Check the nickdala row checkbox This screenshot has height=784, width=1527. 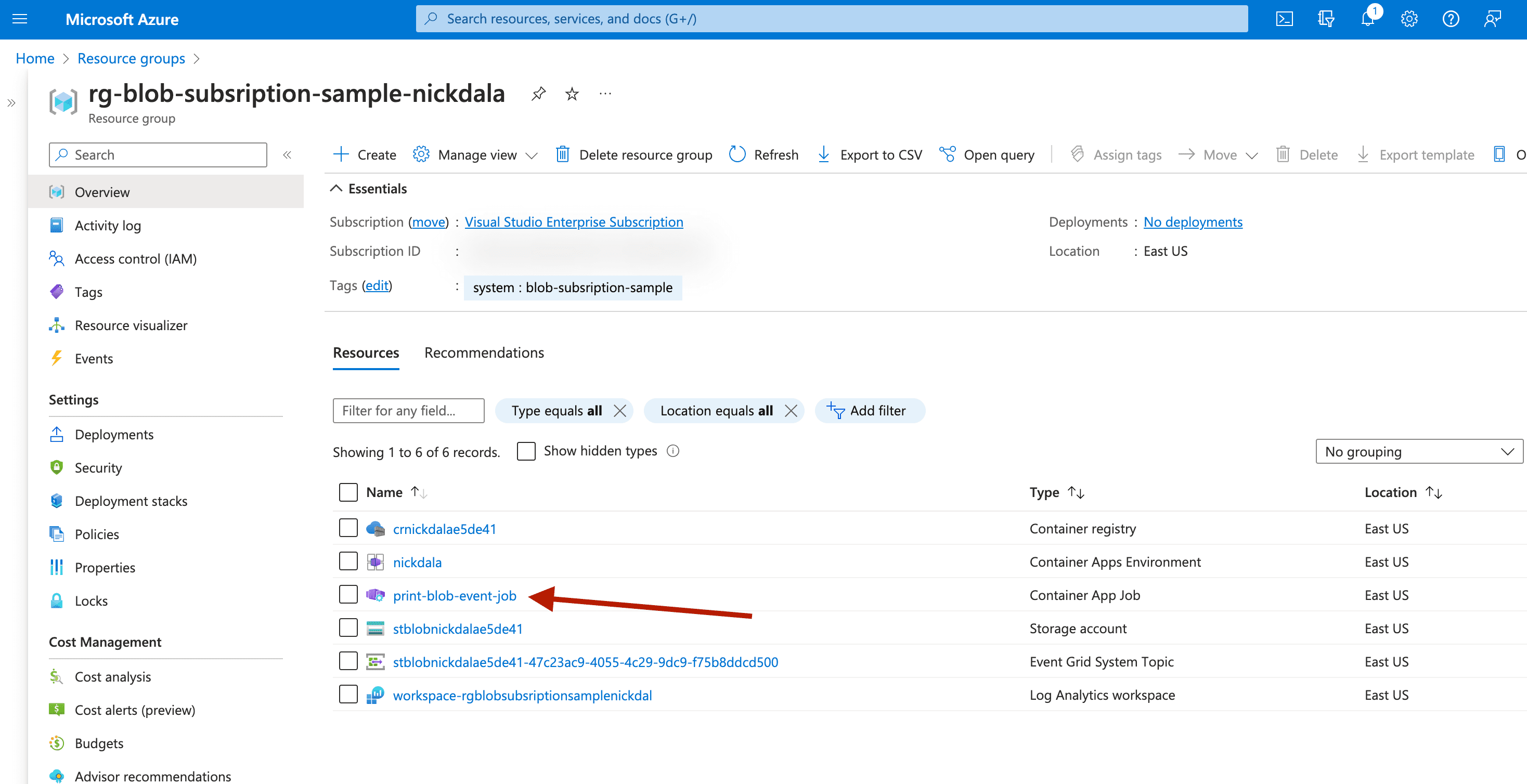click(x=348, y=561)
